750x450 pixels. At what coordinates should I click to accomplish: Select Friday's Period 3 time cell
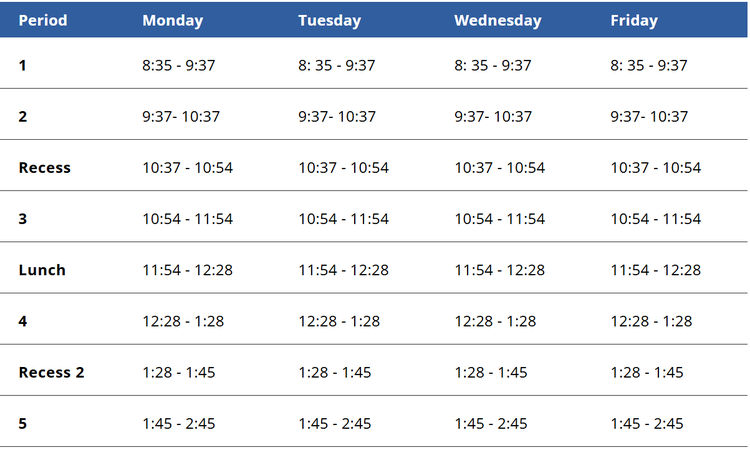click(656, 219)
